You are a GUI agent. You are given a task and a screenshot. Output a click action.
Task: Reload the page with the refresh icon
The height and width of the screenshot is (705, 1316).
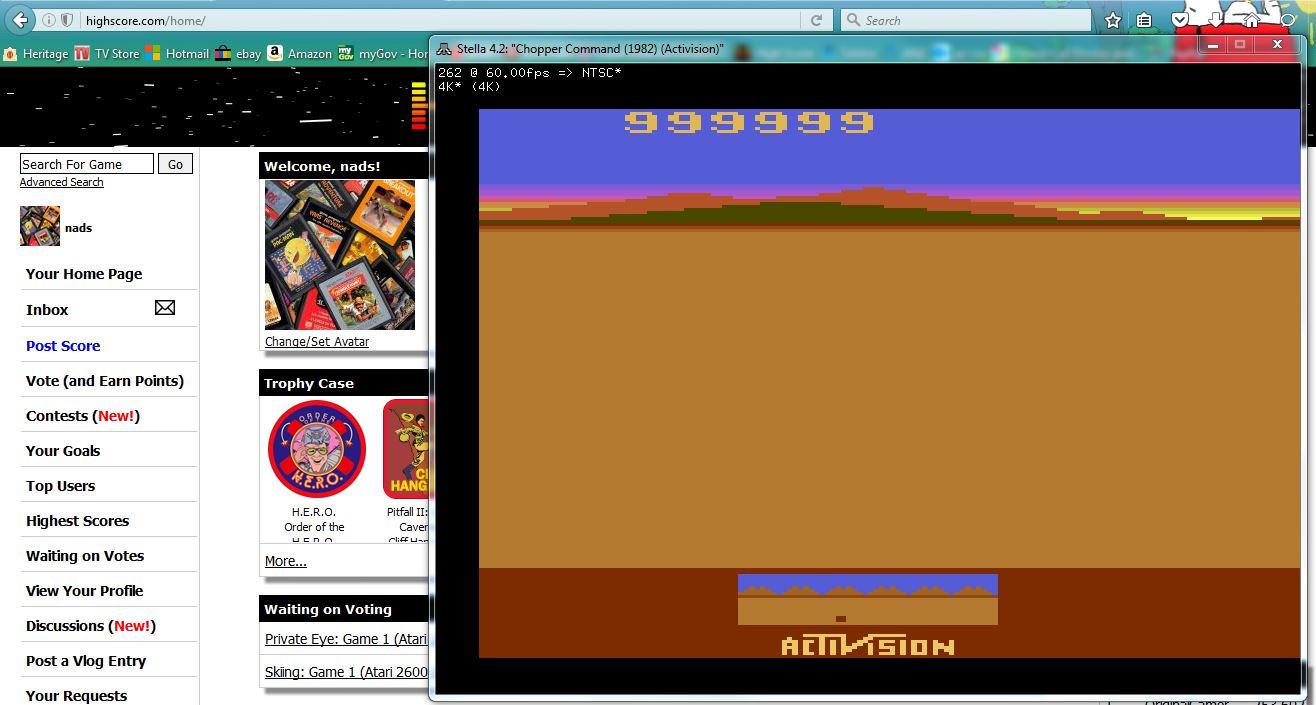[x=816, y=20]
